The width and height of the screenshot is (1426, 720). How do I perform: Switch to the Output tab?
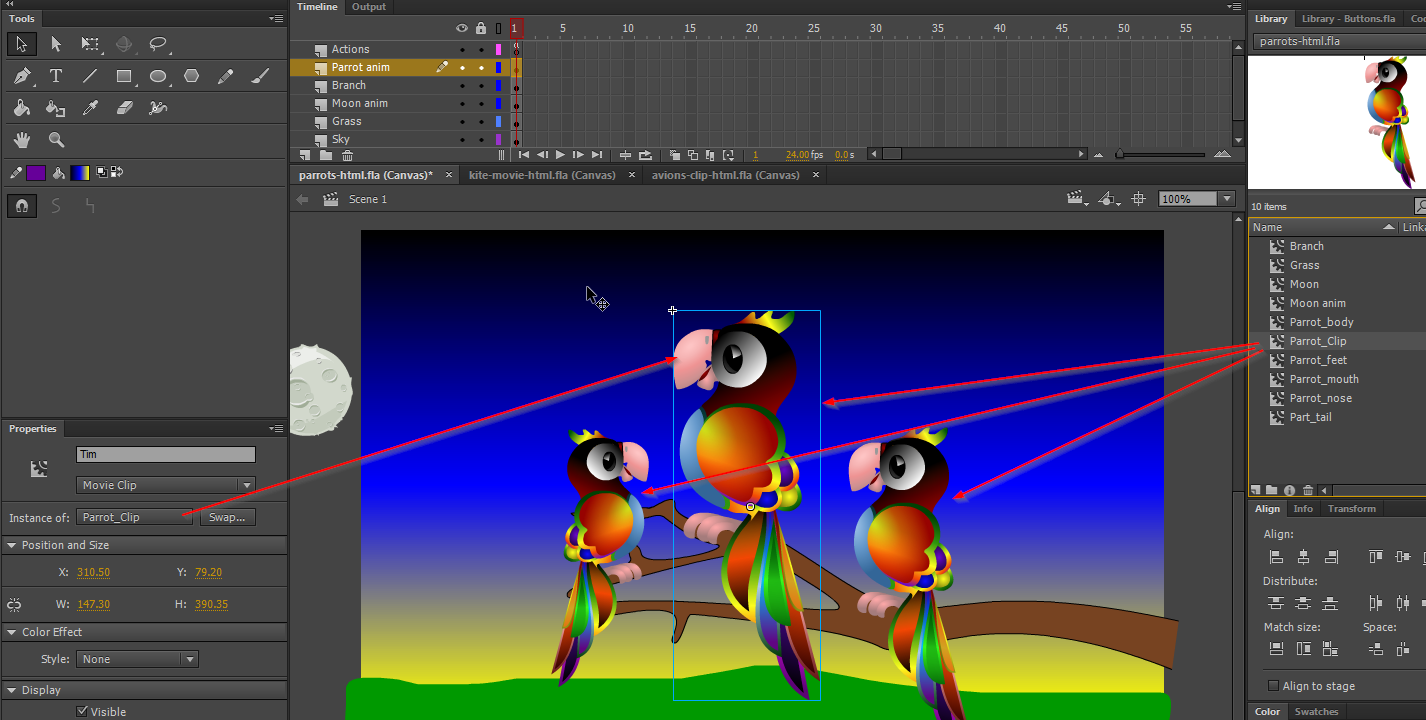[x=368, y=7]
